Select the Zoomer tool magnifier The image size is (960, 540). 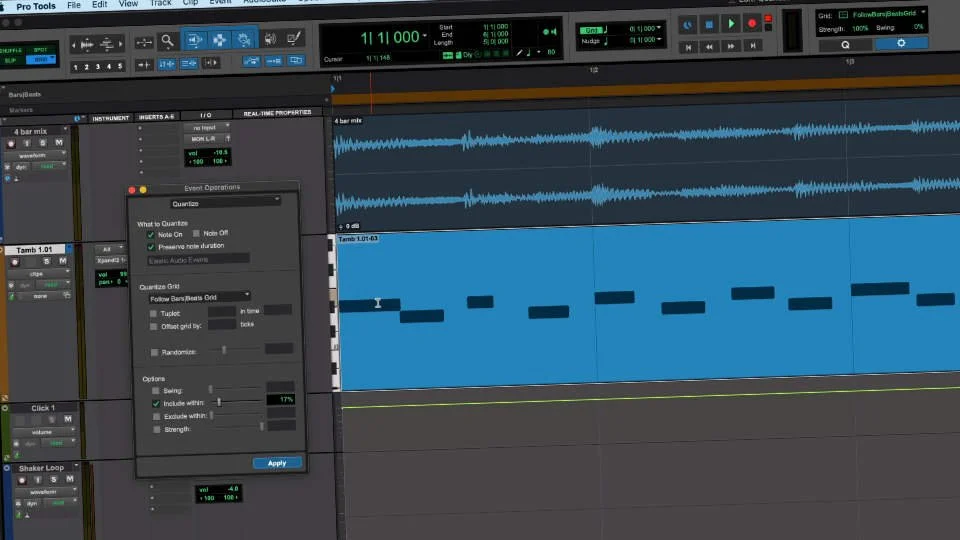(x=167, y=41)
